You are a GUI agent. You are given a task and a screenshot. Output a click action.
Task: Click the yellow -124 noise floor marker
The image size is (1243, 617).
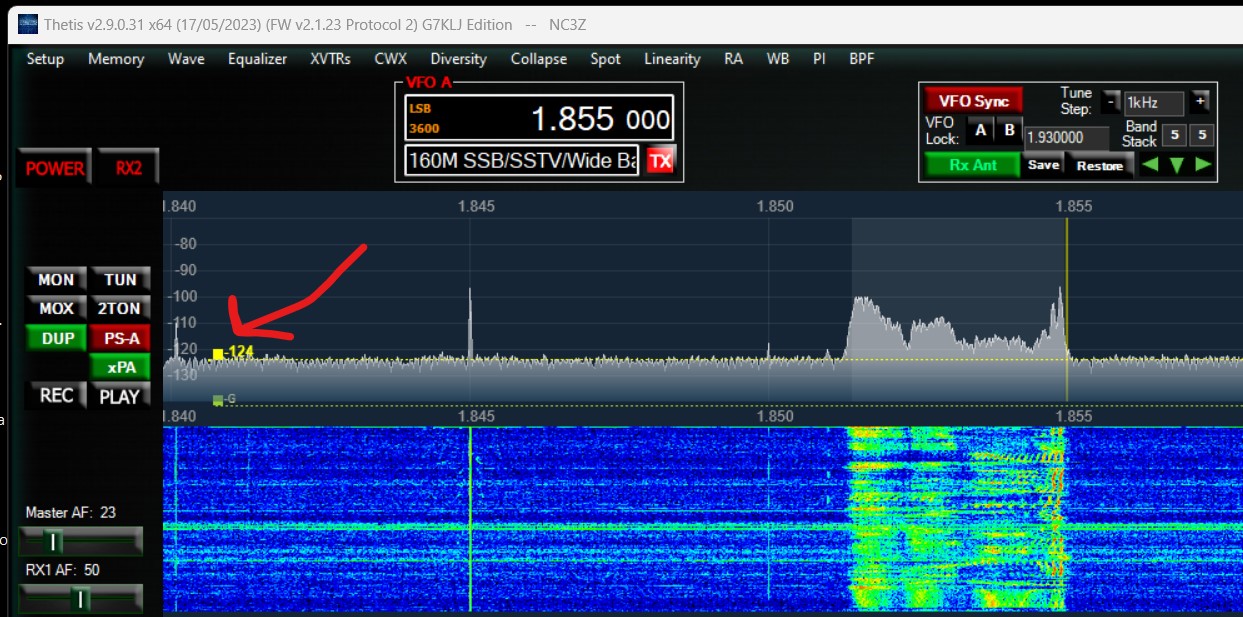(x=218, y=353)
